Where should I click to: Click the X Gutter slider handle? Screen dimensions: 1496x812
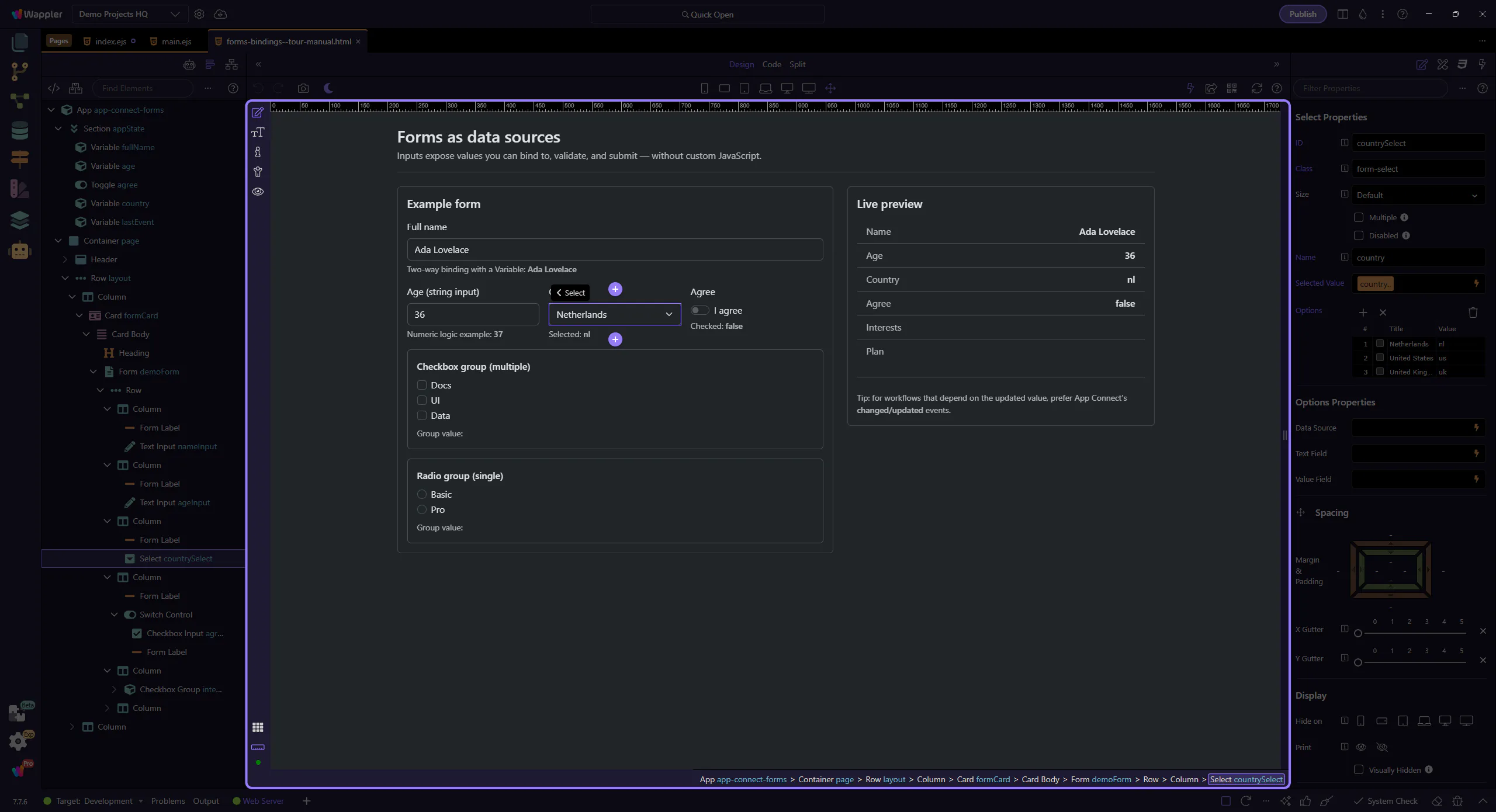pos(1358,633)
